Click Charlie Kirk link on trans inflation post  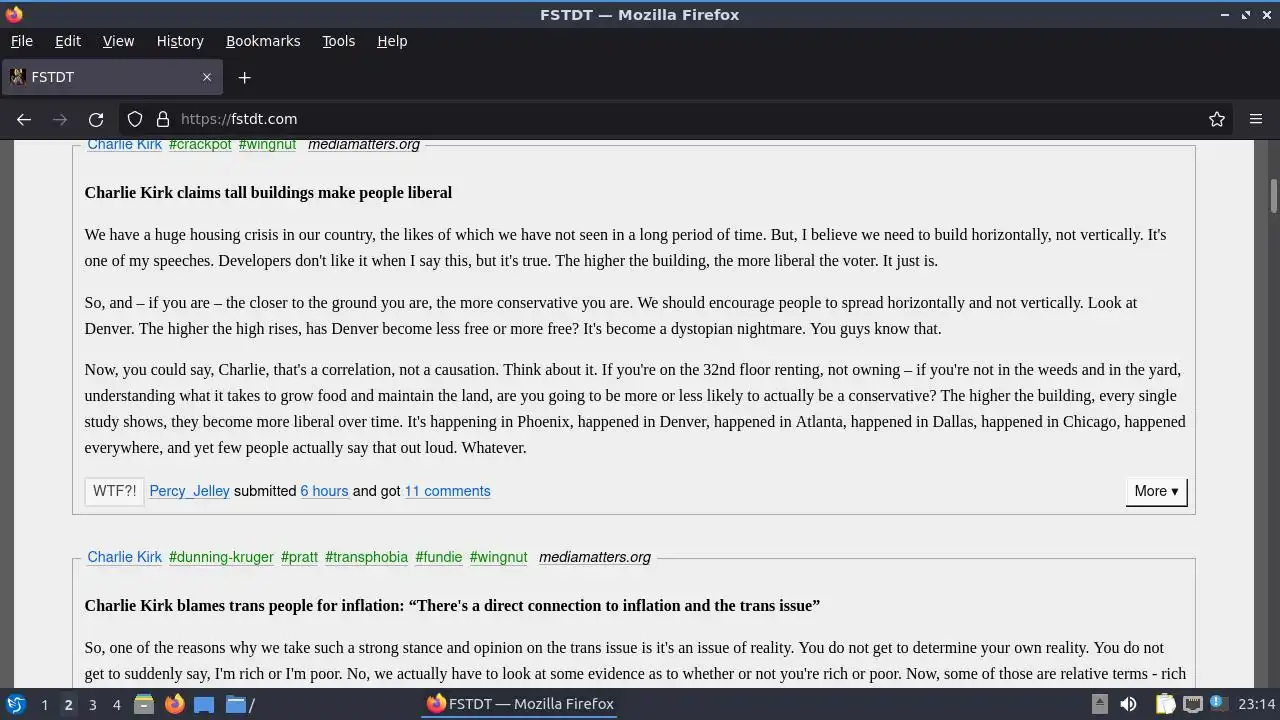(124, 557)
